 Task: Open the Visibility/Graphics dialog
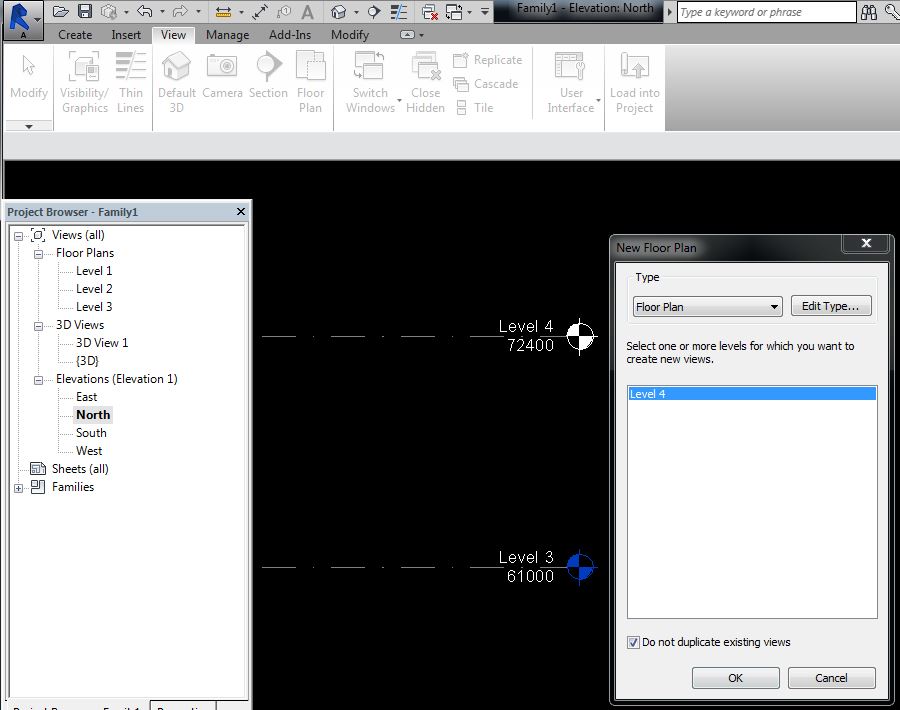83,80
